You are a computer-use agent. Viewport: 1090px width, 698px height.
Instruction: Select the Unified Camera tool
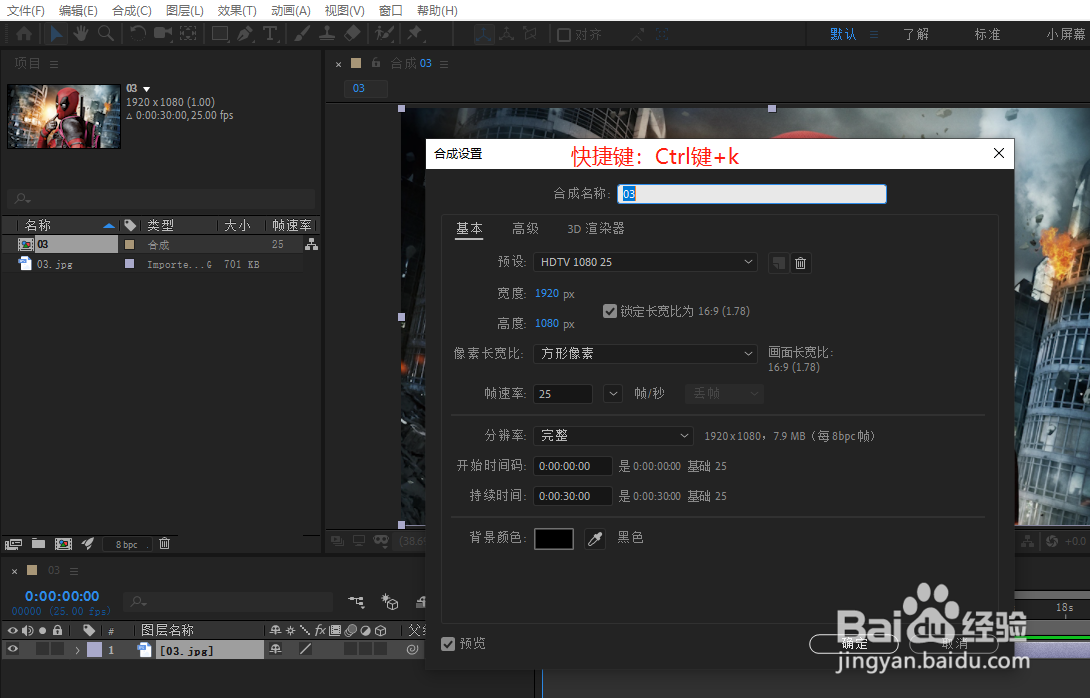click(163, 33)
